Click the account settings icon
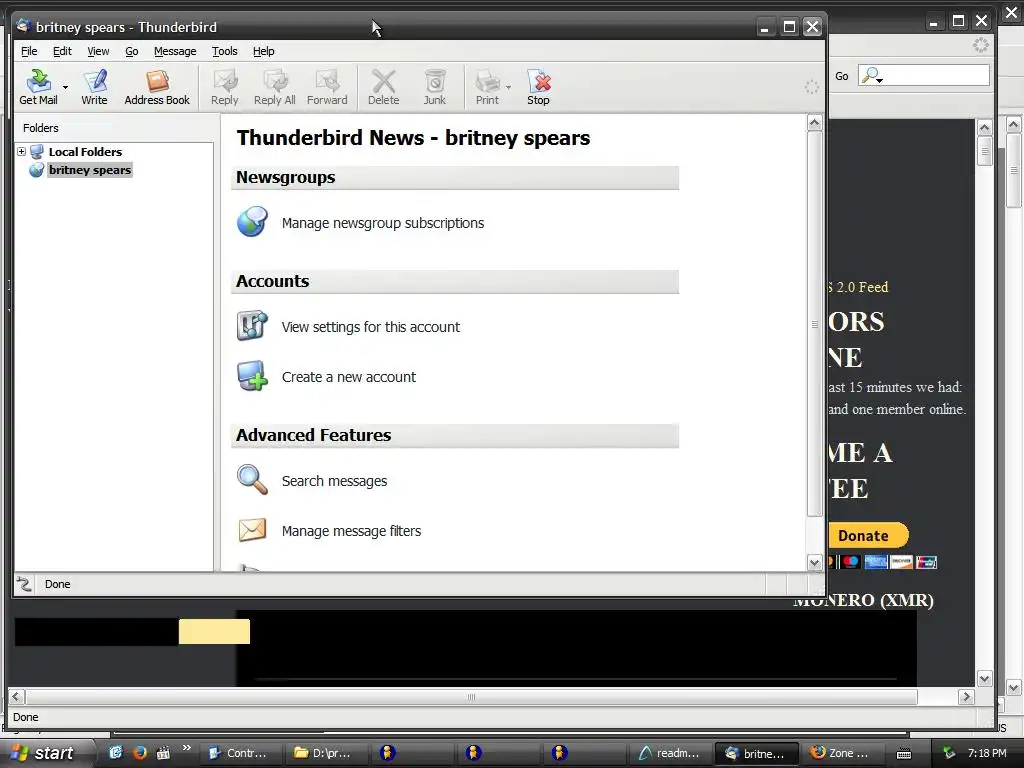Image resolution: width=1024 pixels, height=768 pixels. tap(252, 325)
